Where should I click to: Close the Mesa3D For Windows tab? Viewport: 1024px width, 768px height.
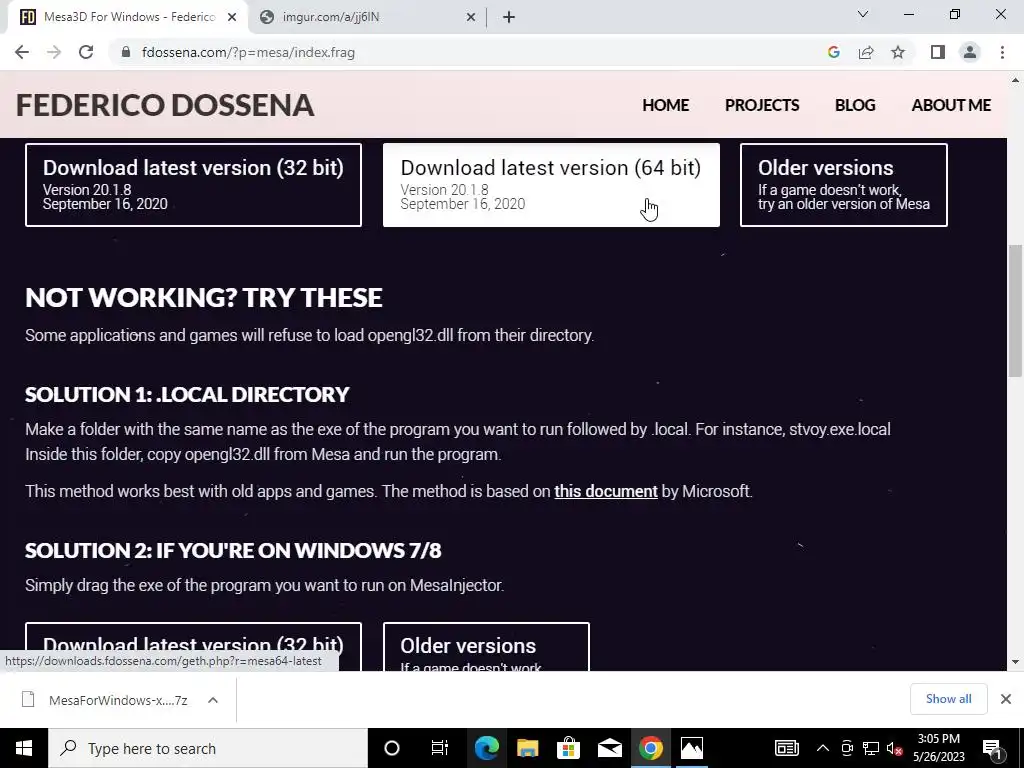click(x=232, y=17)
